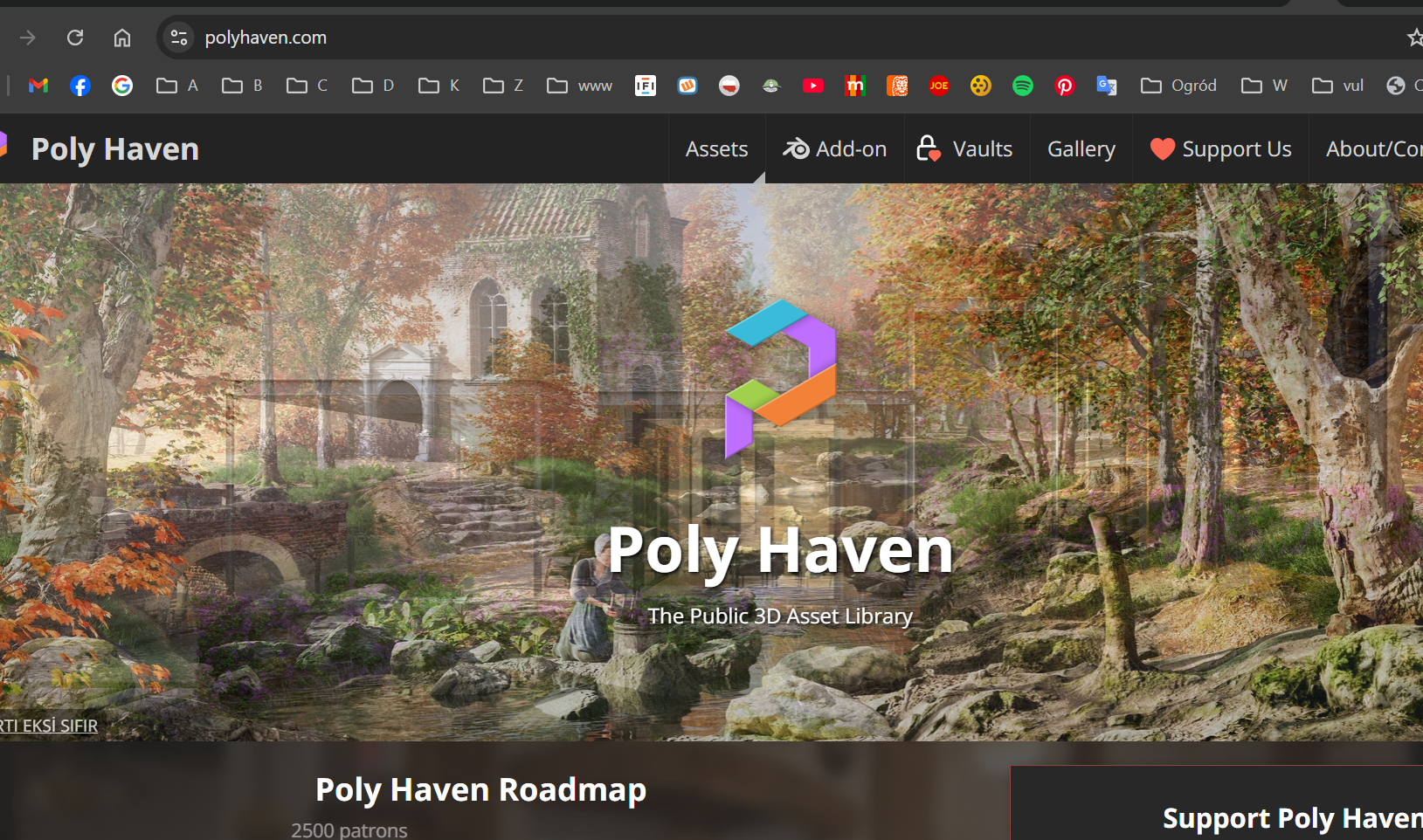The height and width of the screenshot is (840, 1423).
Task: Open the Facebook bookmark
Action: point(80,86)
